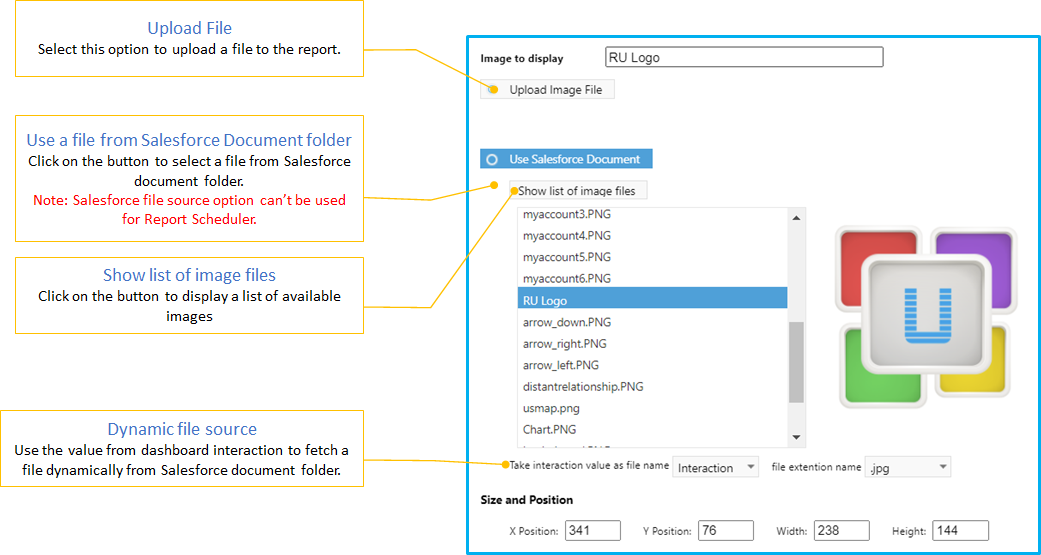Image resolution: width=1041 pixels, height=555 pixels.
Task: Select arrow_down.PNG in the image list
Action: 652,322
